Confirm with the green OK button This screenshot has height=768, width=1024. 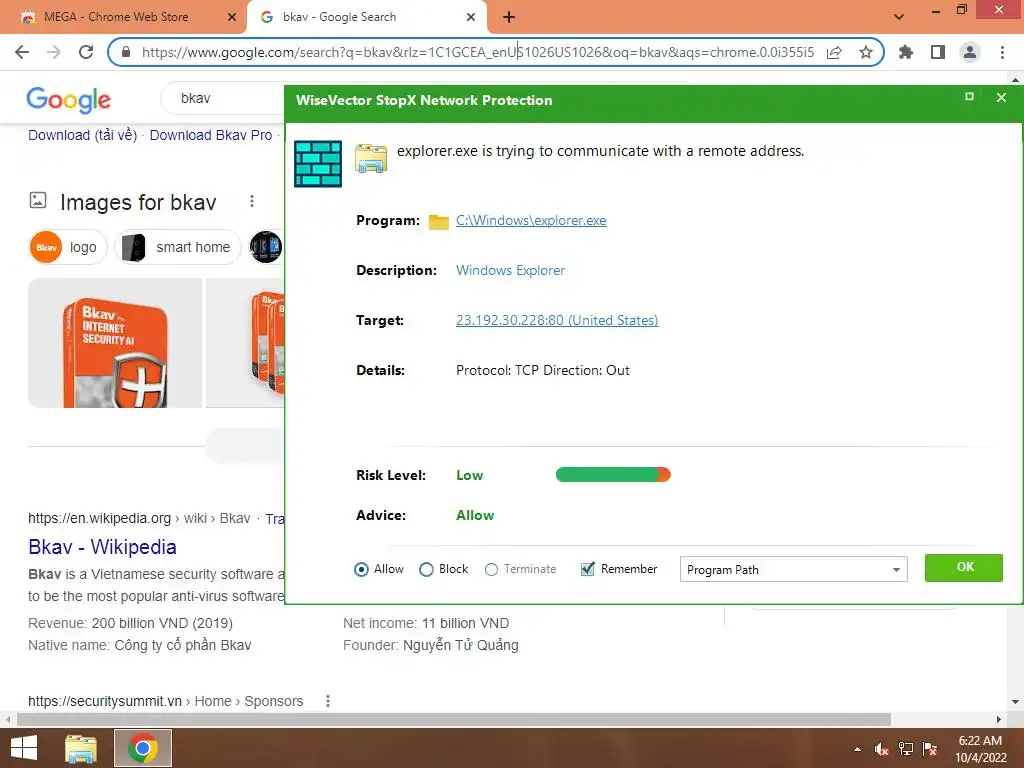coord(964,568)
